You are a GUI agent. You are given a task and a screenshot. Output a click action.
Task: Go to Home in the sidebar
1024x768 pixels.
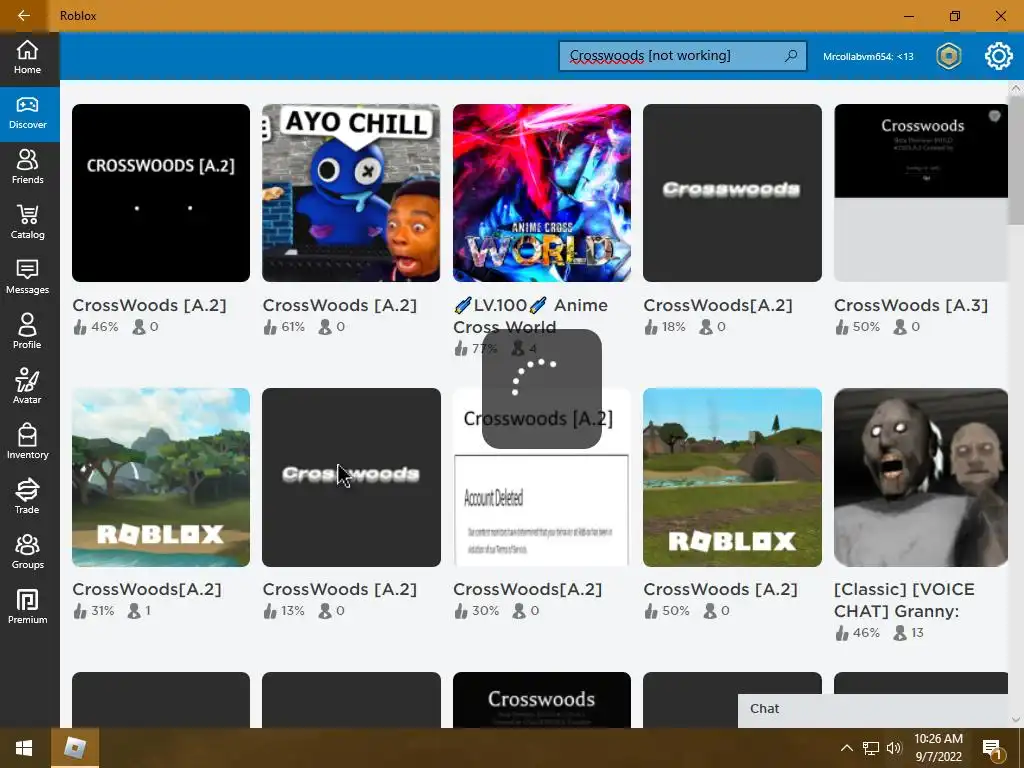27,57
